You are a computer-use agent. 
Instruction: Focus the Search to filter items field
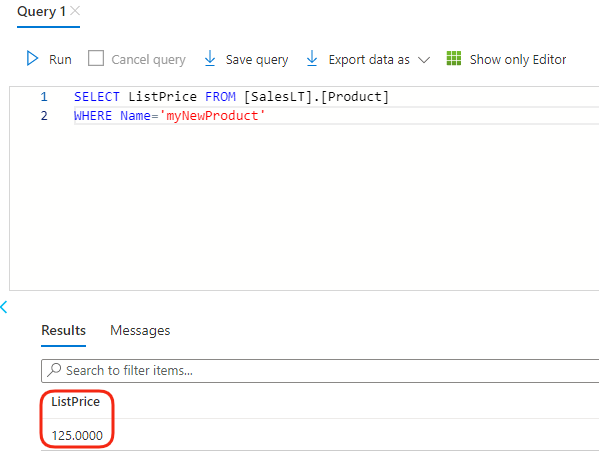tap(320, 371)
